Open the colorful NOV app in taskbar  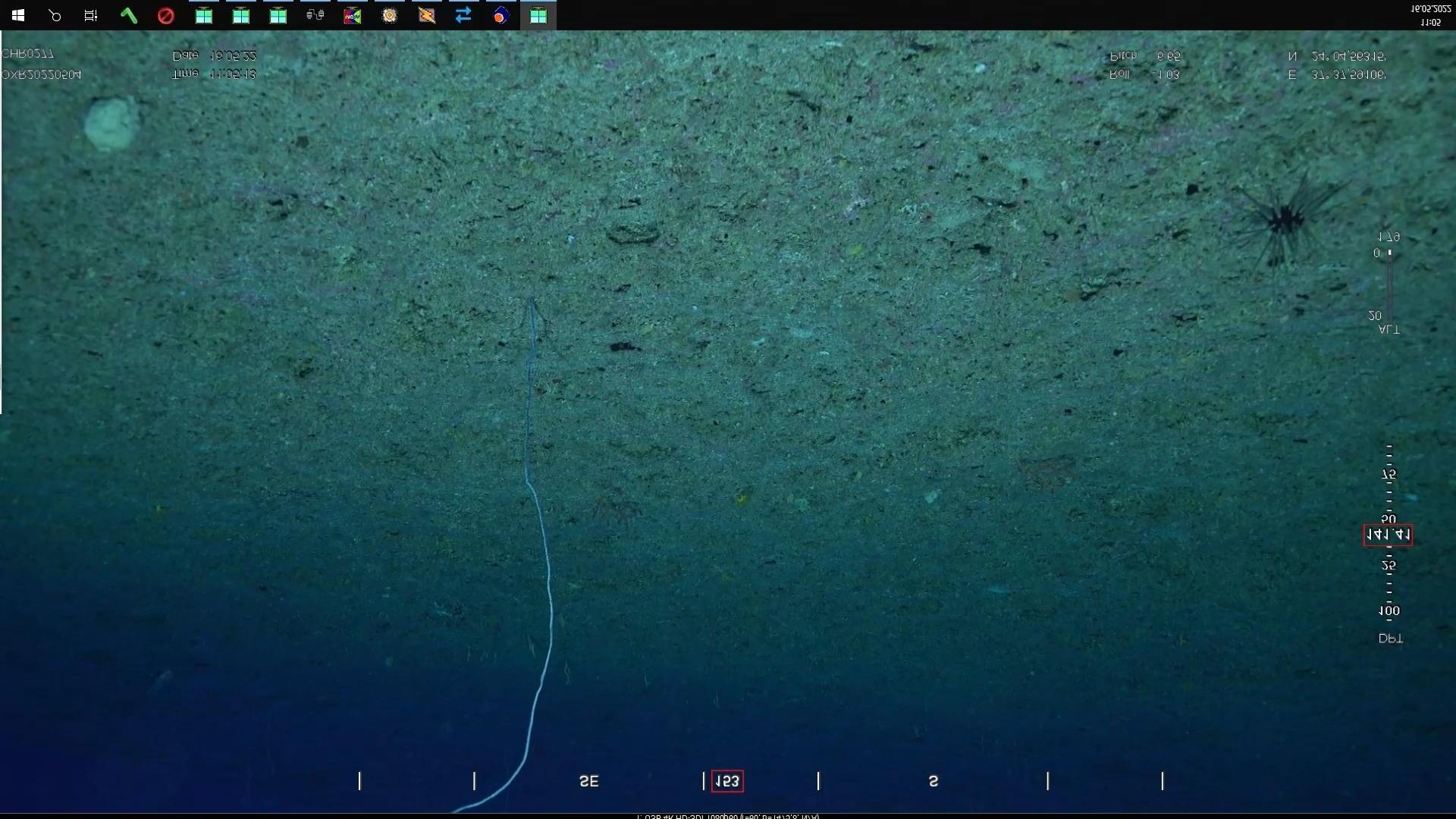[x=353, y=15]
